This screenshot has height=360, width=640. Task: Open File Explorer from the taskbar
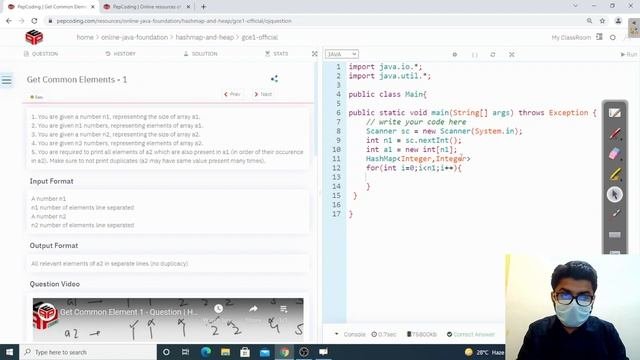click(x=225, y=352)
